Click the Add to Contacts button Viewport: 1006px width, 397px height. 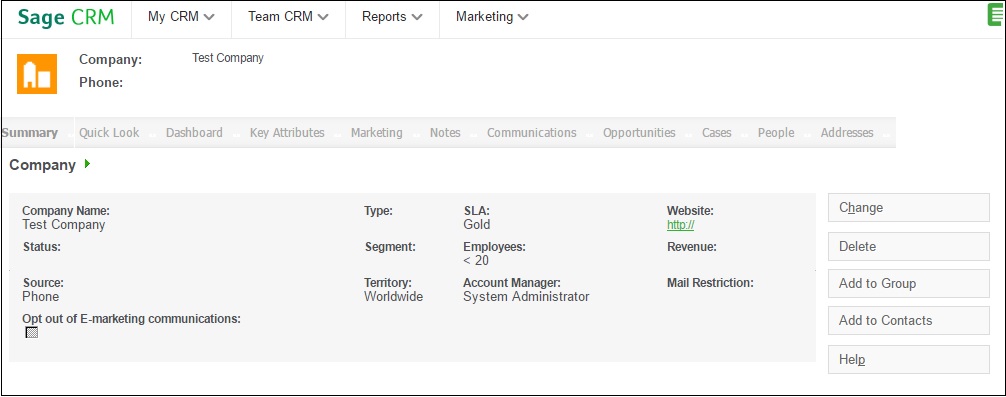click(908, 321)
